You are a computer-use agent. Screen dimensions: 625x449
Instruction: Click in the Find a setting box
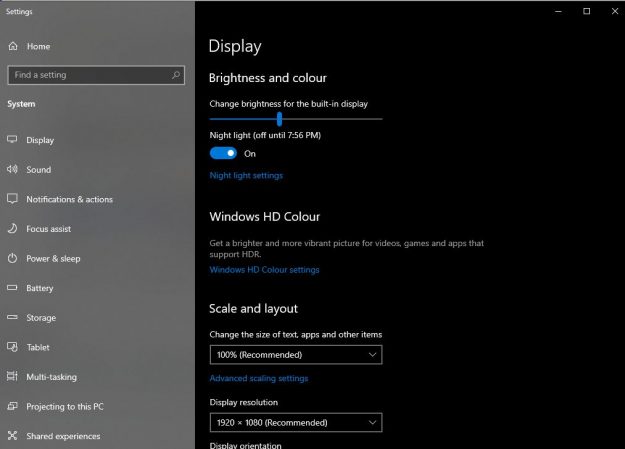click(96, 75)
